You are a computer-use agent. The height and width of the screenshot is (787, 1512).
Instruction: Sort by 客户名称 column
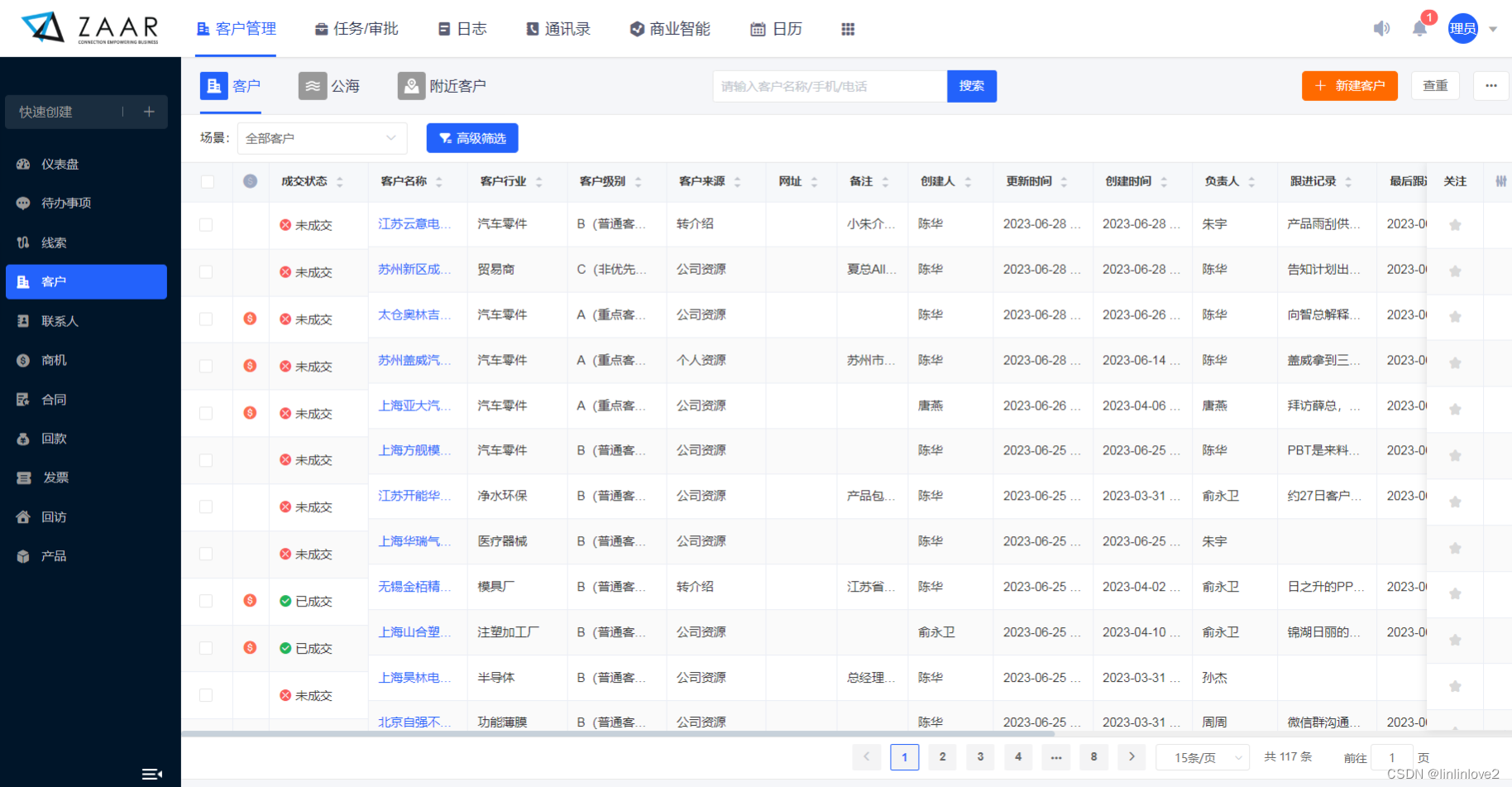coord(439,182)
